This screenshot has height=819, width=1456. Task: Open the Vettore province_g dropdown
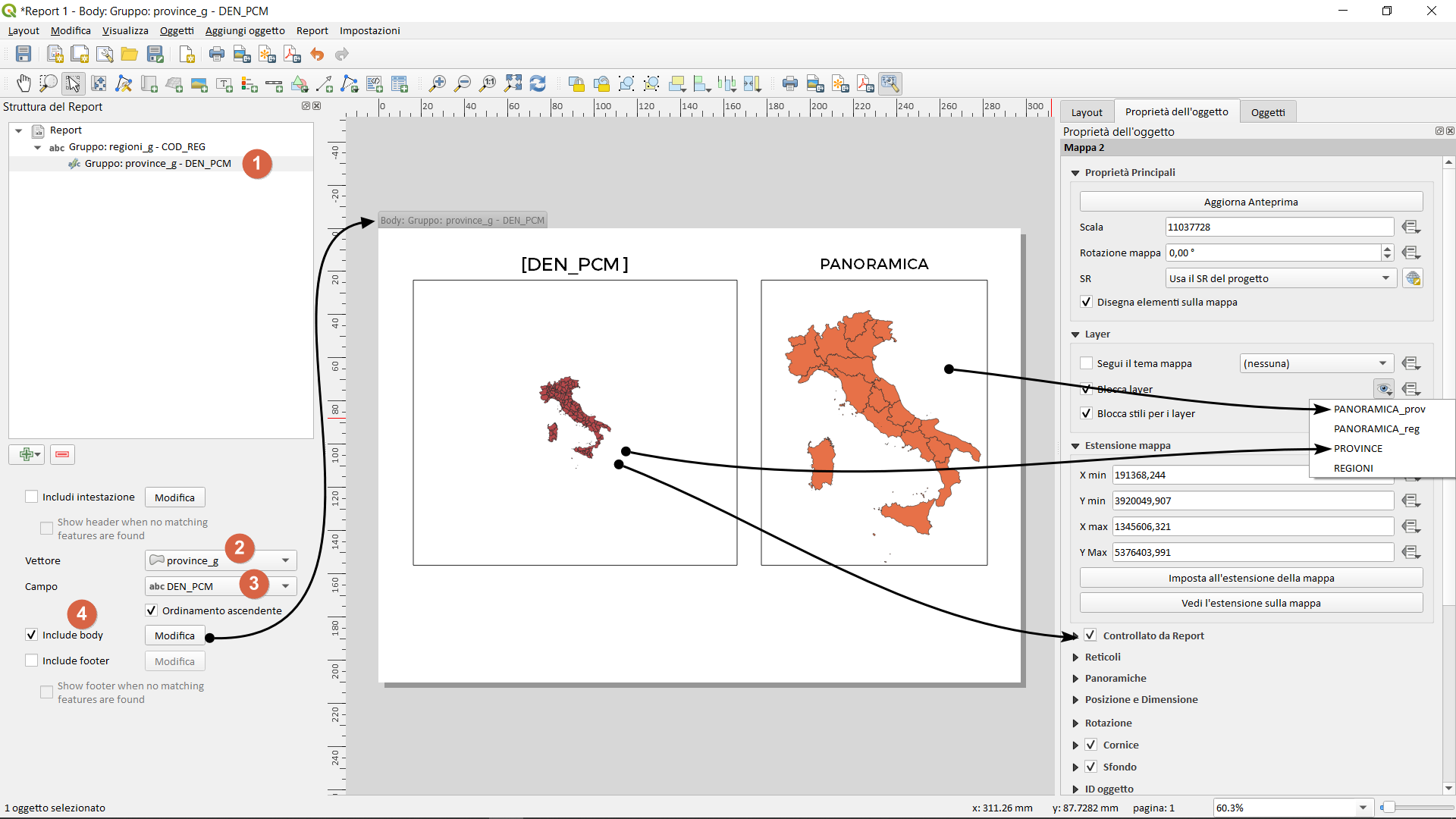[221, 560]
